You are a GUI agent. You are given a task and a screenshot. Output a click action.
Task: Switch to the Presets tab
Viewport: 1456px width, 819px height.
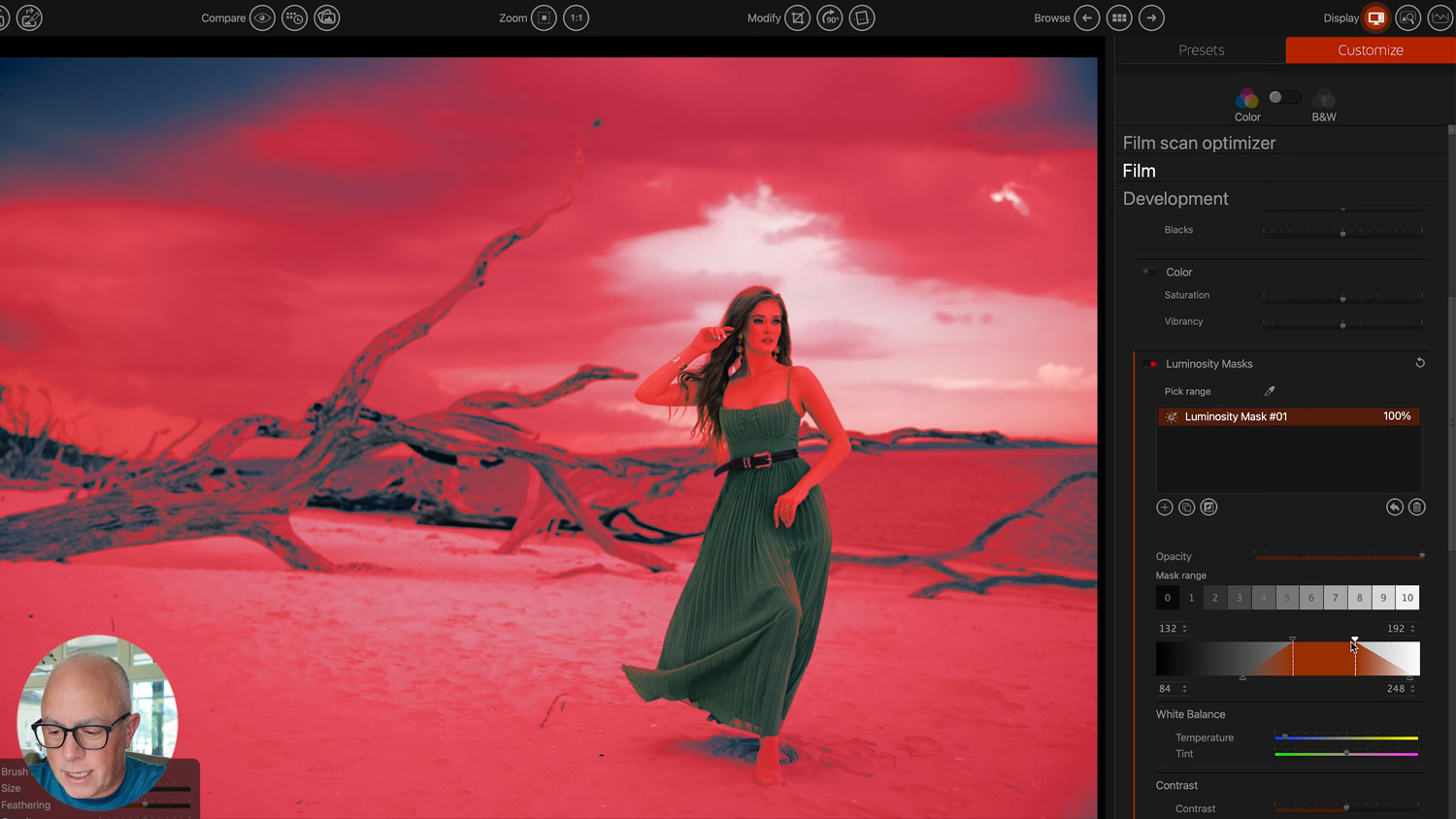(1201, 50)
